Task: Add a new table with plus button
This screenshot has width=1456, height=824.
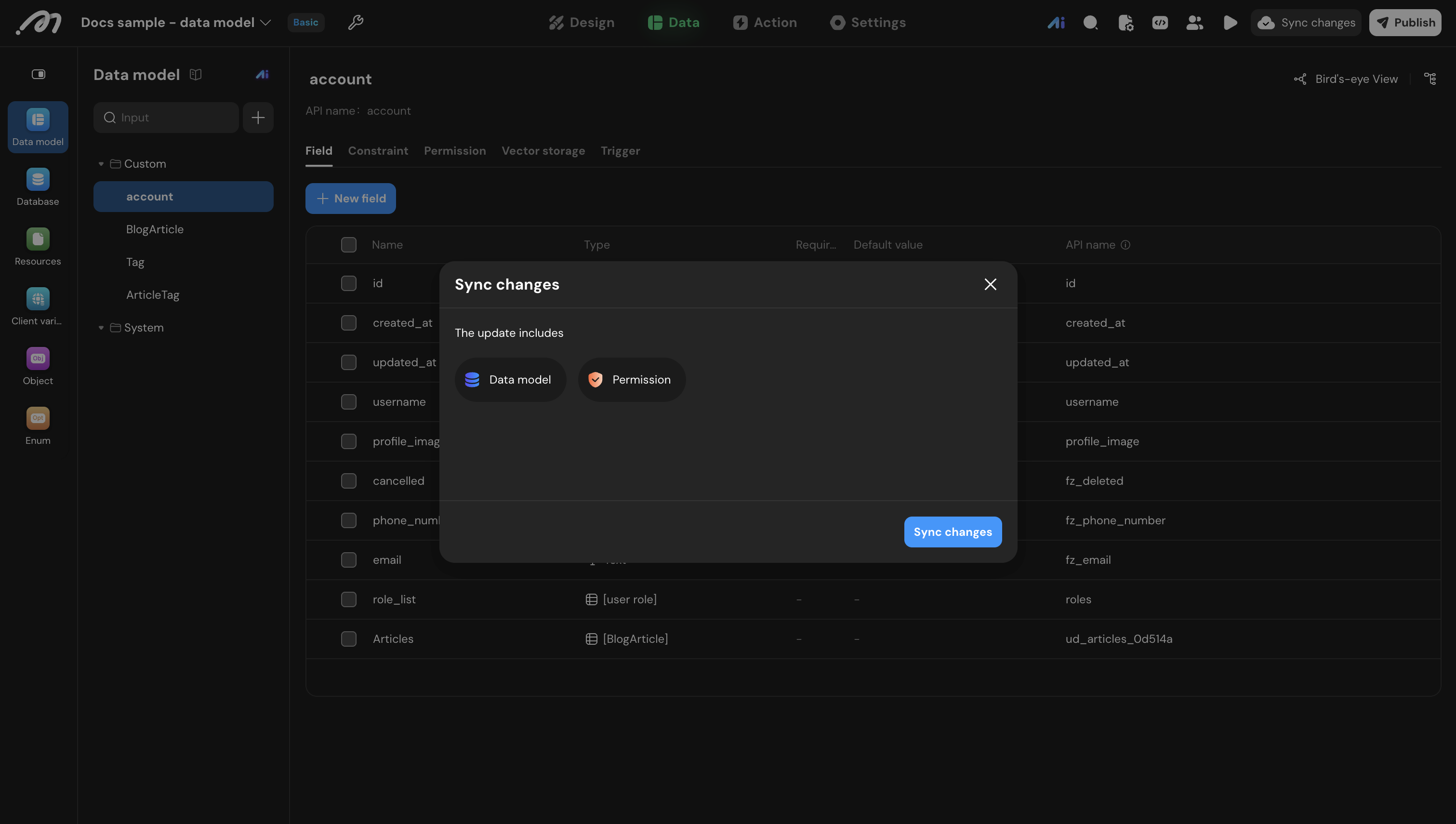Action: click(258, 118)
